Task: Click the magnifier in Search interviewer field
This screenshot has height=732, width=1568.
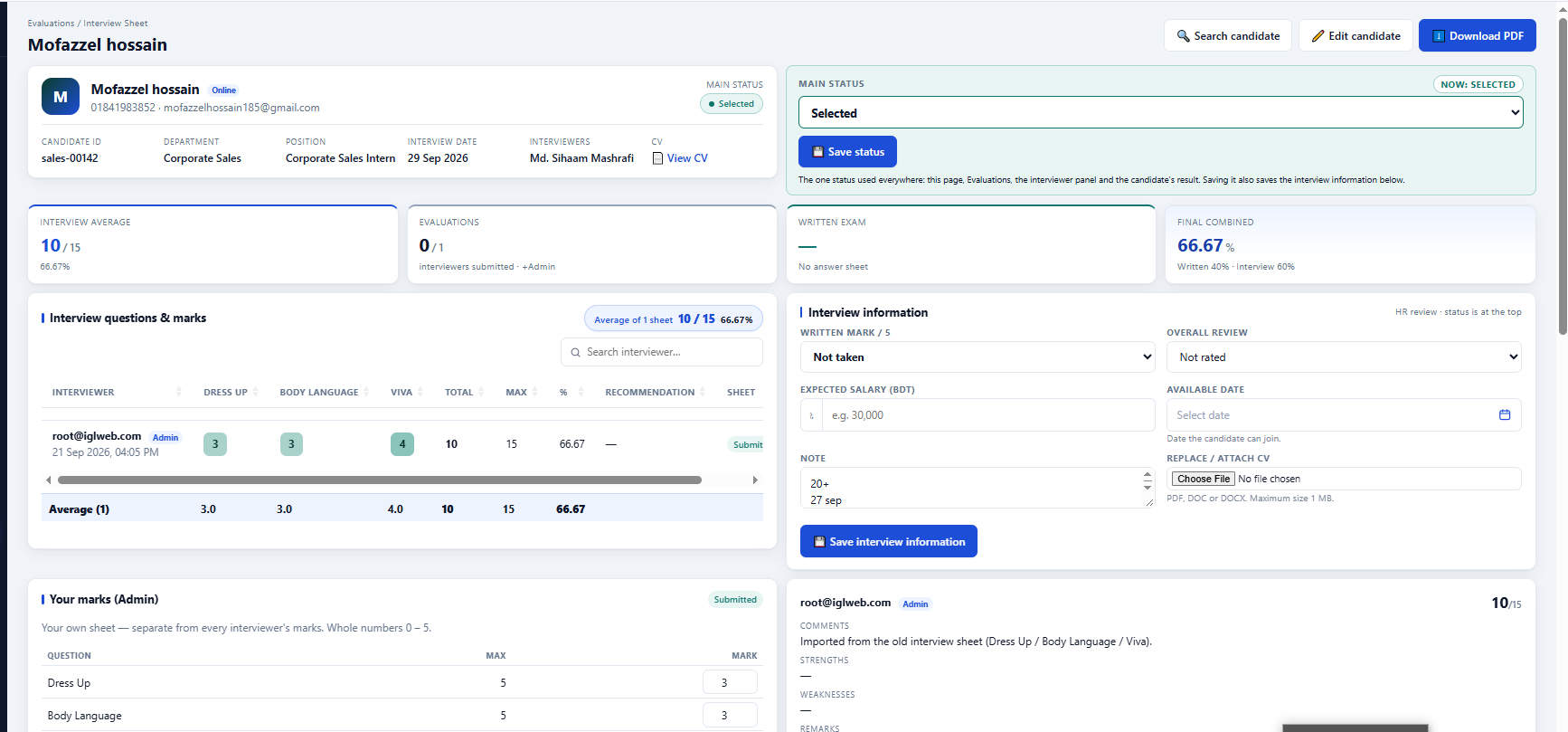Action: (576, 352)
